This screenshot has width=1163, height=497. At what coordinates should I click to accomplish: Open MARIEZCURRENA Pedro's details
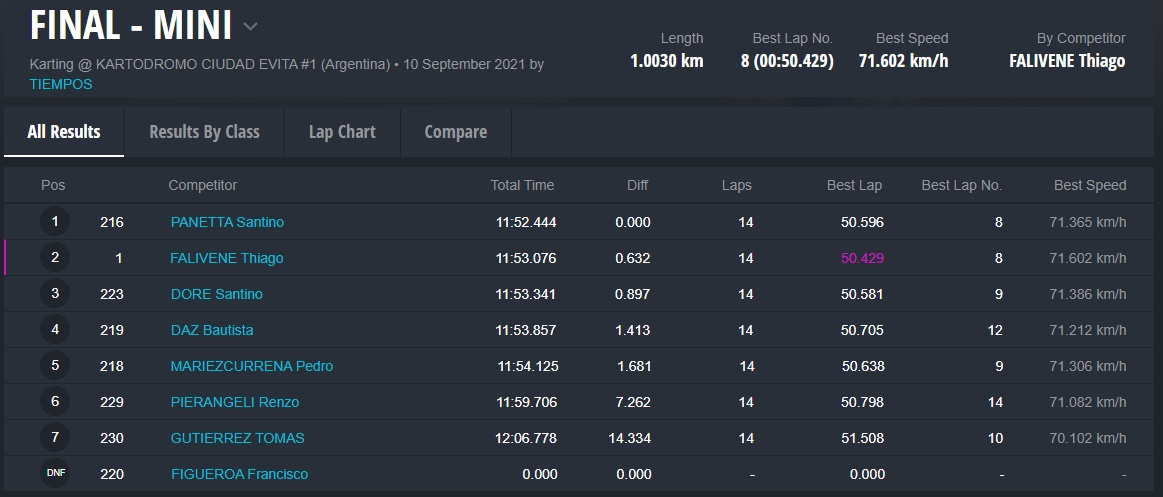point(252,366)
